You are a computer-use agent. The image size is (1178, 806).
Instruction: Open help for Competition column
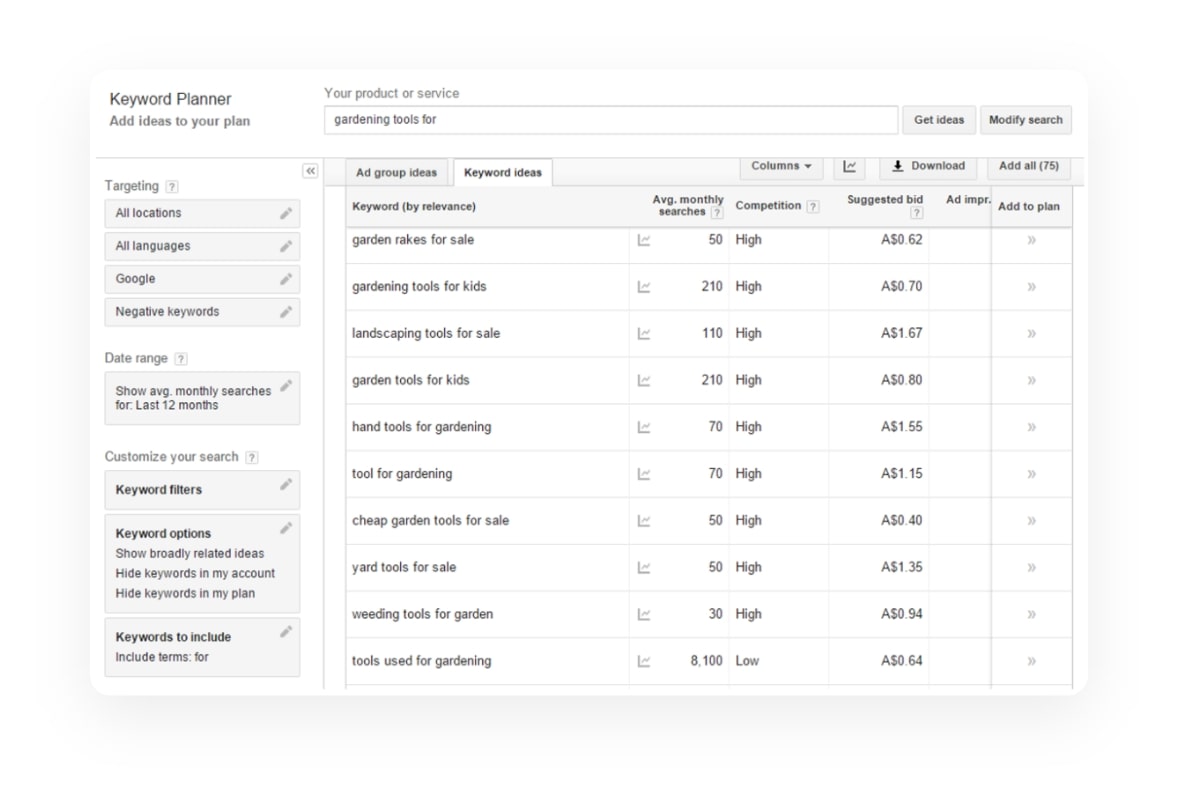click(813, 207)
